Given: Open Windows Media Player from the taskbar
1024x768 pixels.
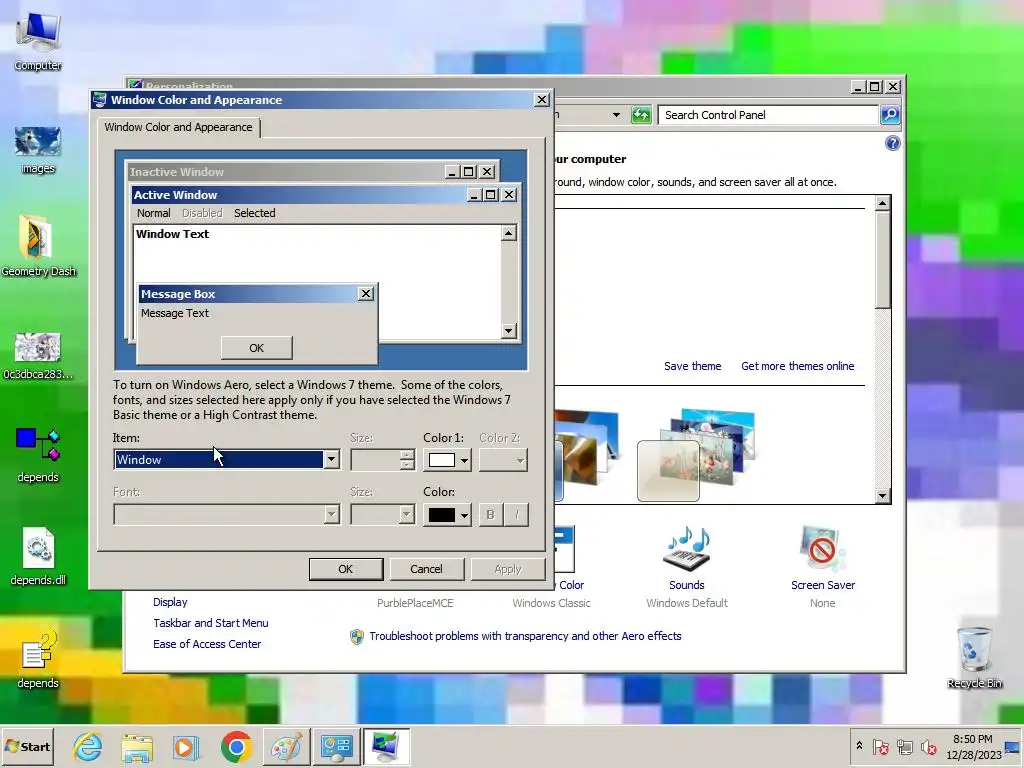Looking at the screenshot, I should click(x=185, y=746).
